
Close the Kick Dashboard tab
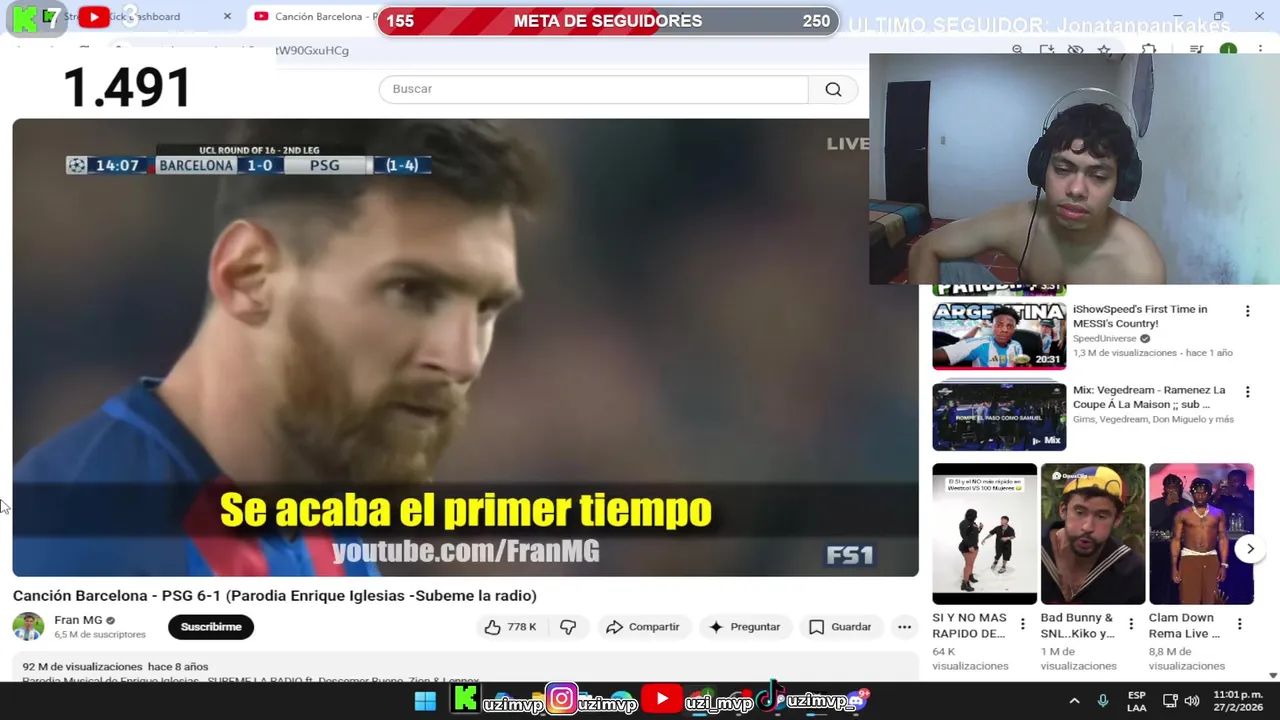click(227, 17)
